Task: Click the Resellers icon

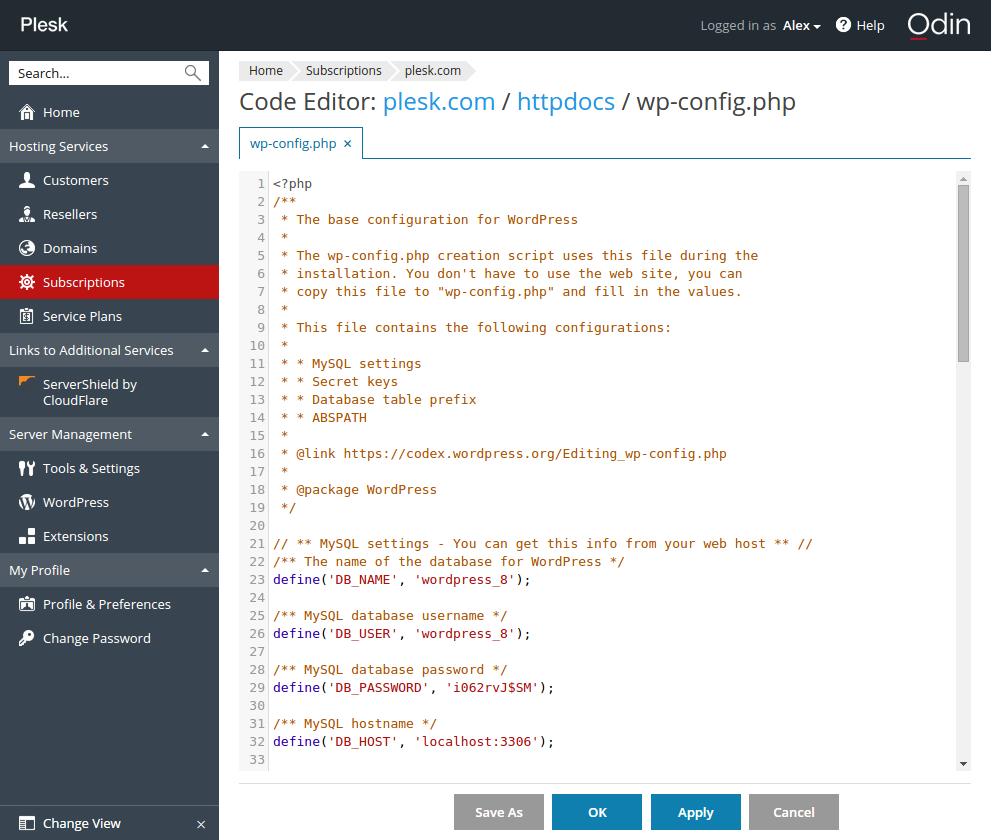Action: pos(27,214)
